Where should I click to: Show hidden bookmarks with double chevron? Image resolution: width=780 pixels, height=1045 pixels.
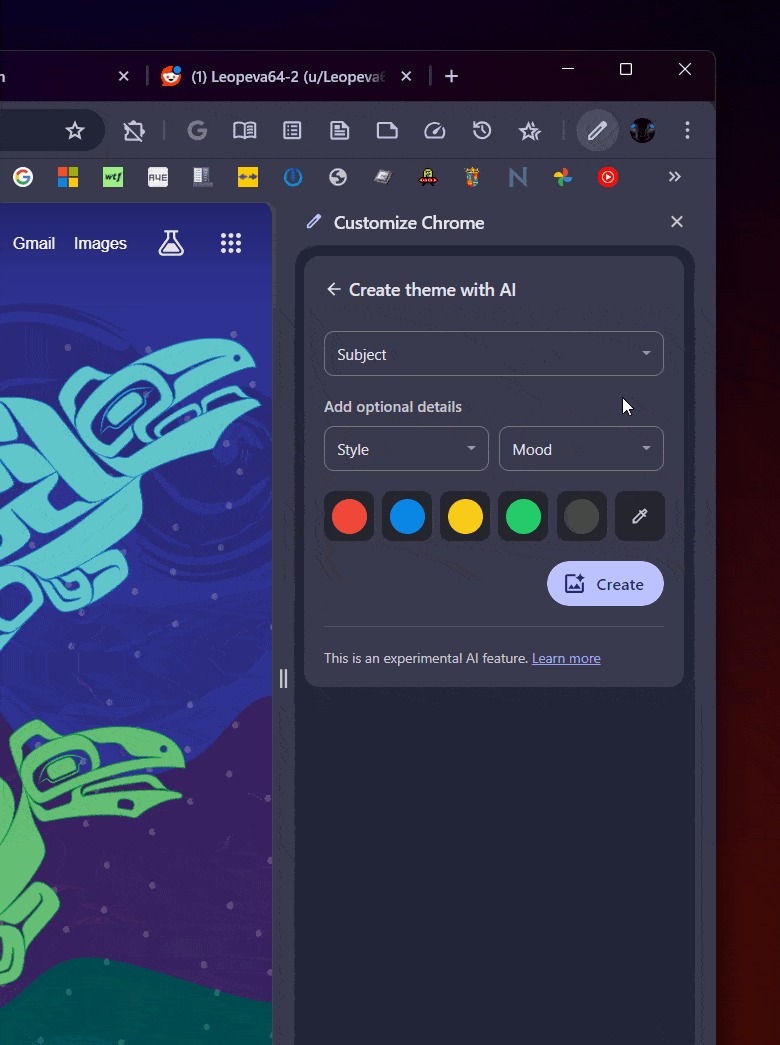click(x=675, y=177)
